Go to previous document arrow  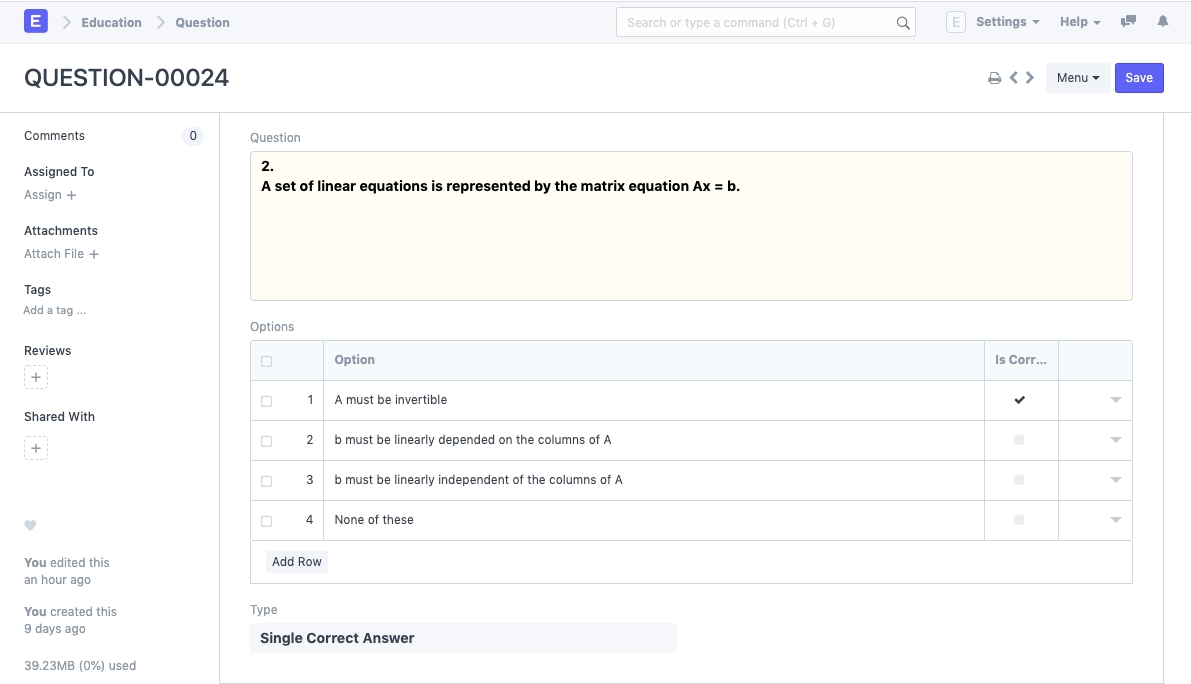(1014, 78)
